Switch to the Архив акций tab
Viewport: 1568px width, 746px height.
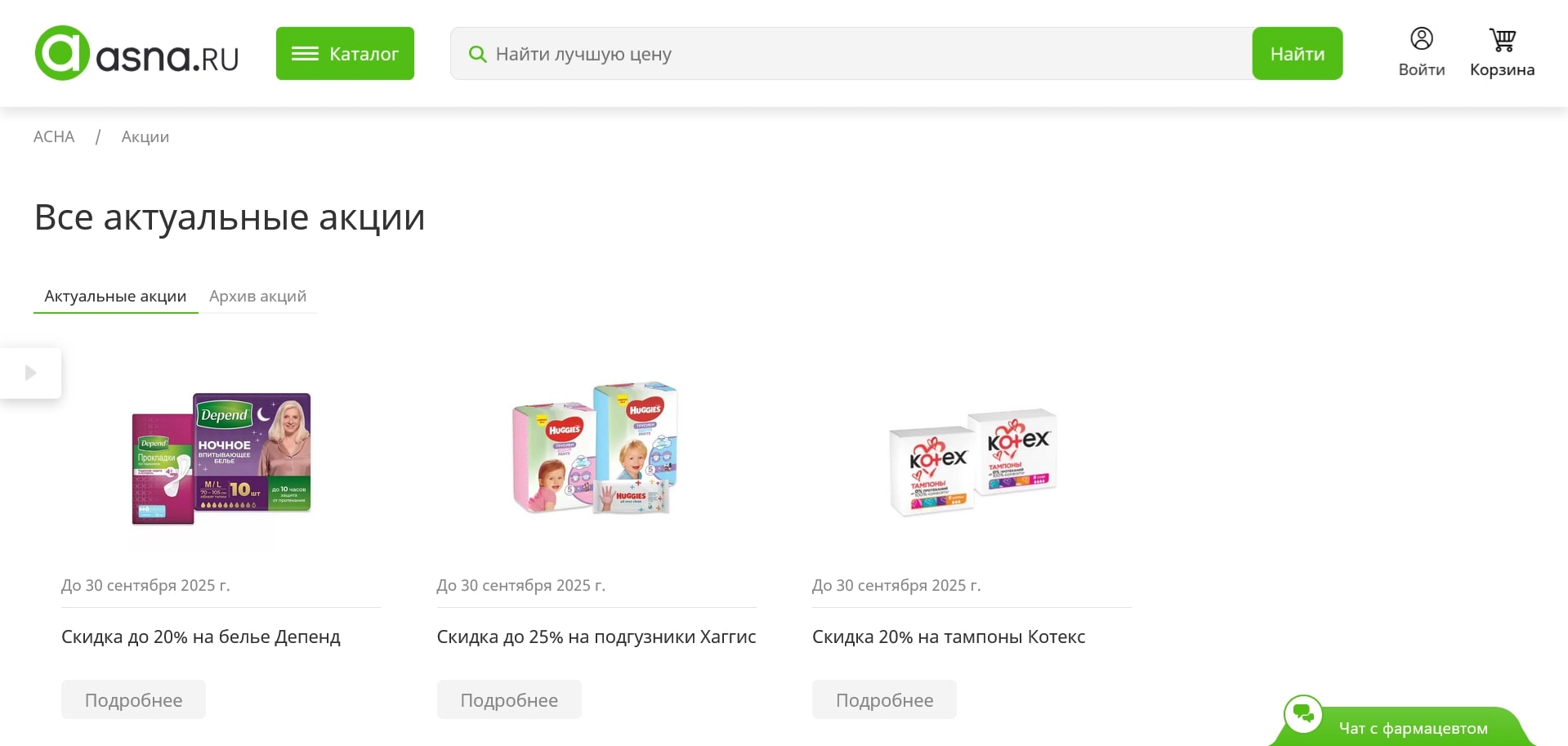[x=257, y=296]
